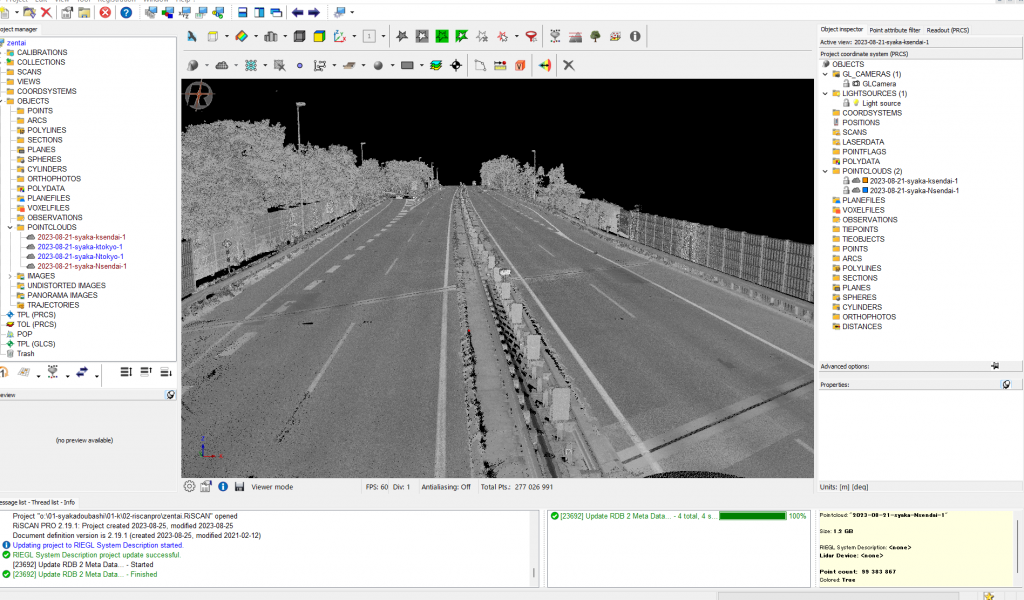Click the crosshair target icon in lower toolbar

(x=456, y=65)
